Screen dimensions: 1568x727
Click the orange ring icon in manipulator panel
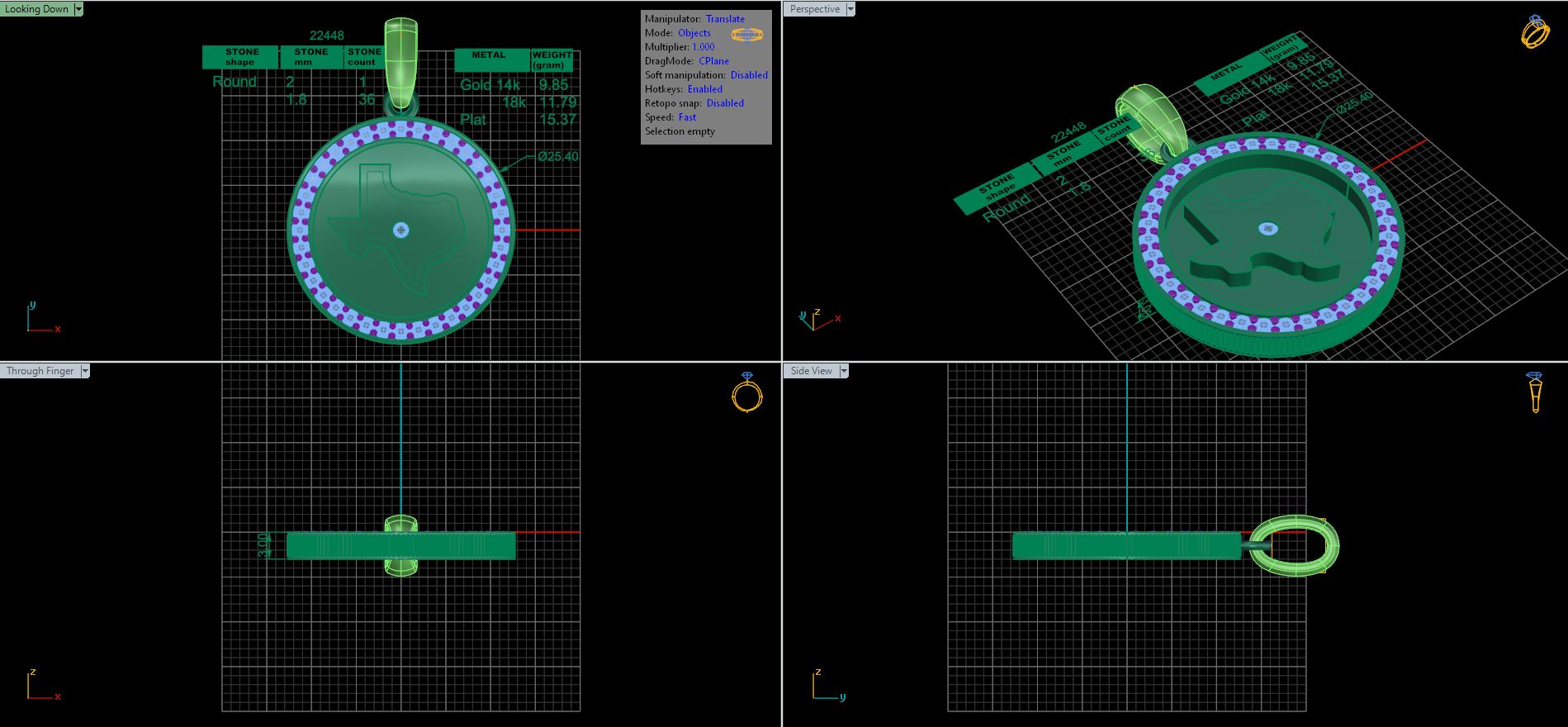746,35
